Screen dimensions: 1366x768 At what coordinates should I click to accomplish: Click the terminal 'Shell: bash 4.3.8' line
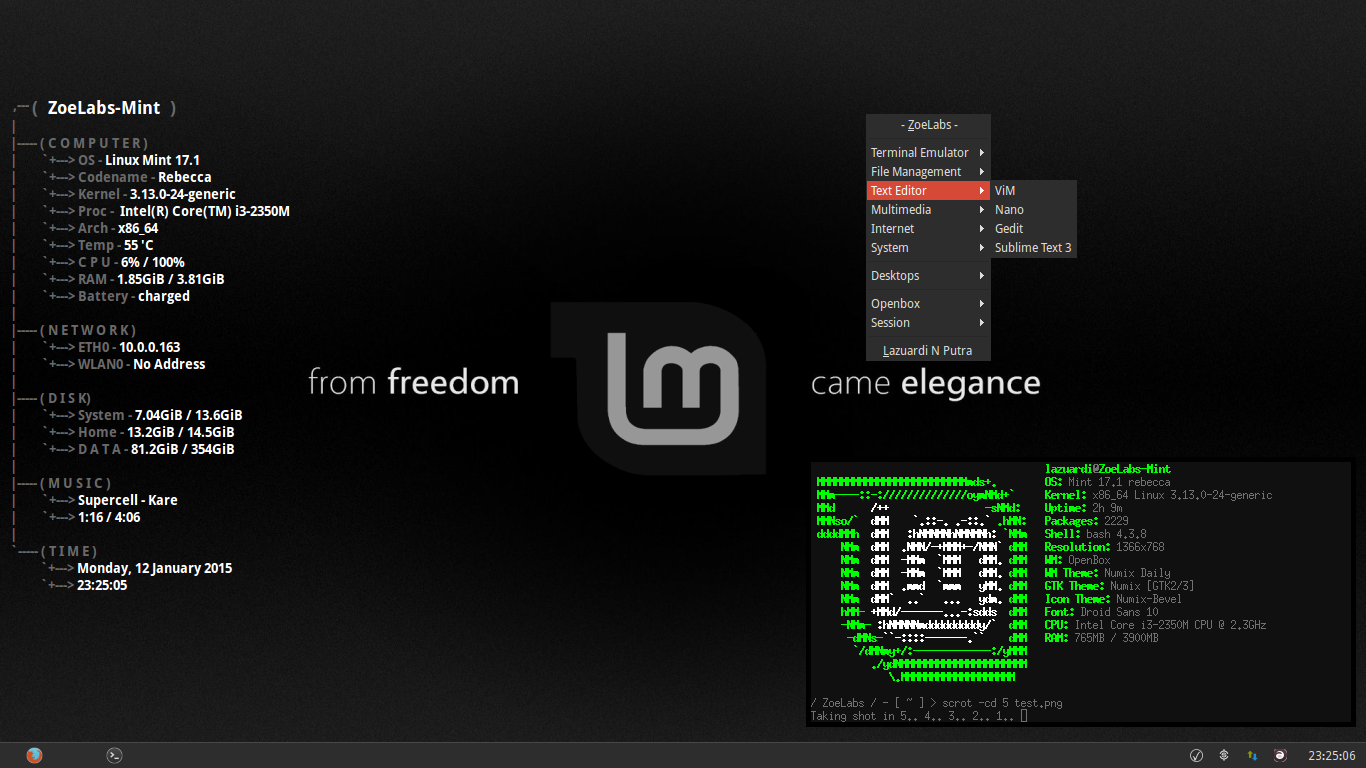(1095, 534)
